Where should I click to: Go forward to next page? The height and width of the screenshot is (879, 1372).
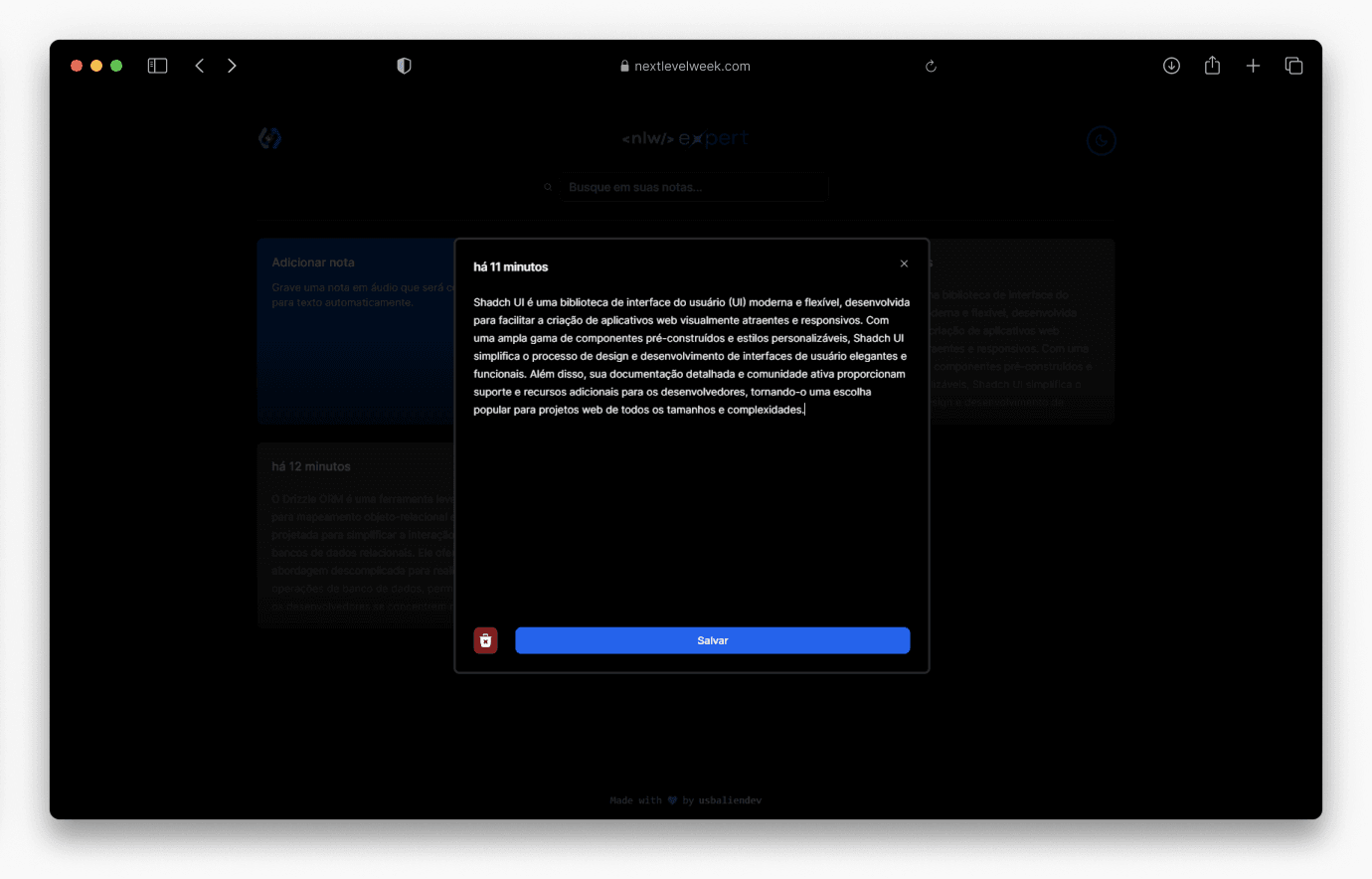tap(232, 66)
